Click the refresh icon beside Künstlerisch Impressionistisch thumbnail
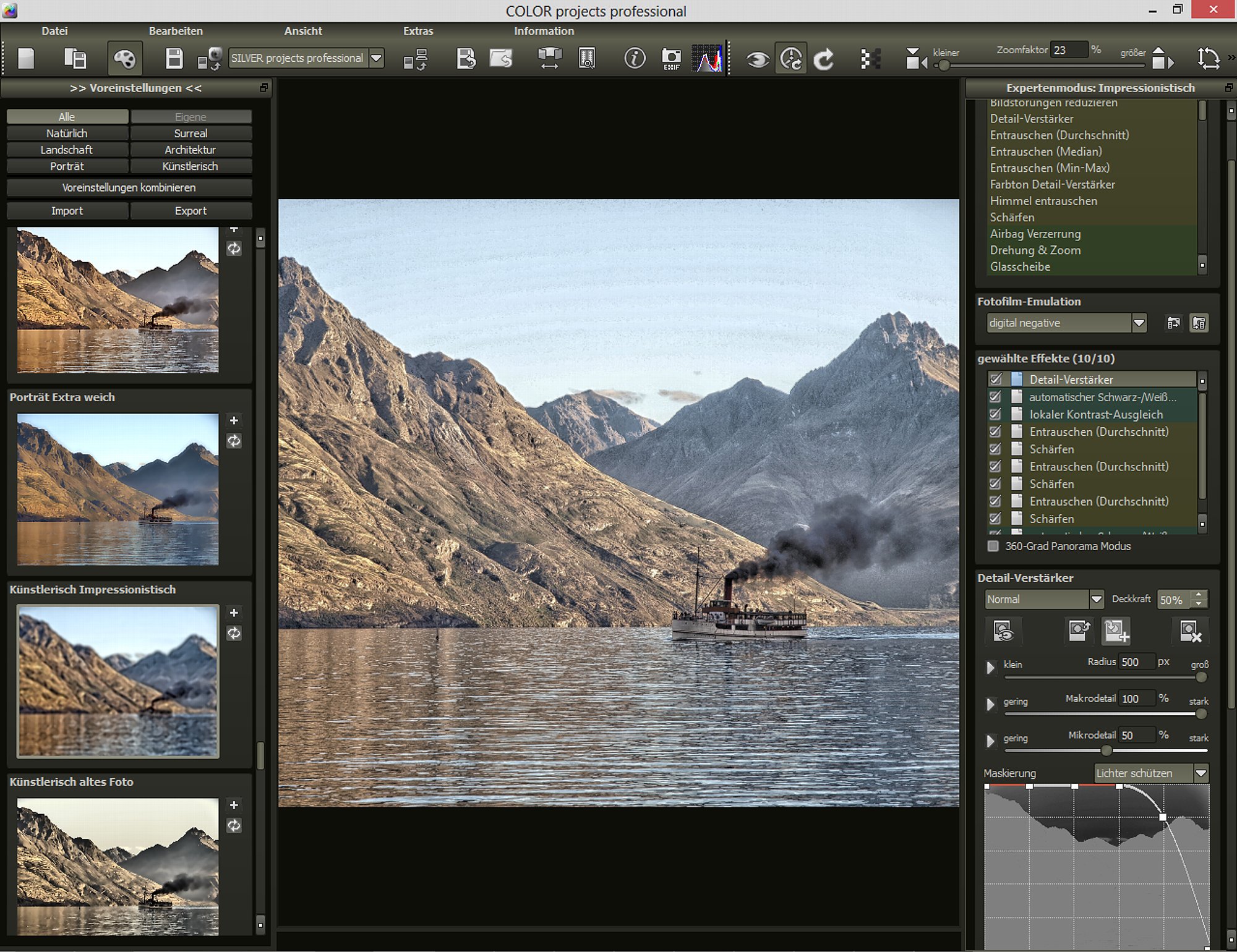This screenshot has height=952, width=1237. tap(234, 633)
